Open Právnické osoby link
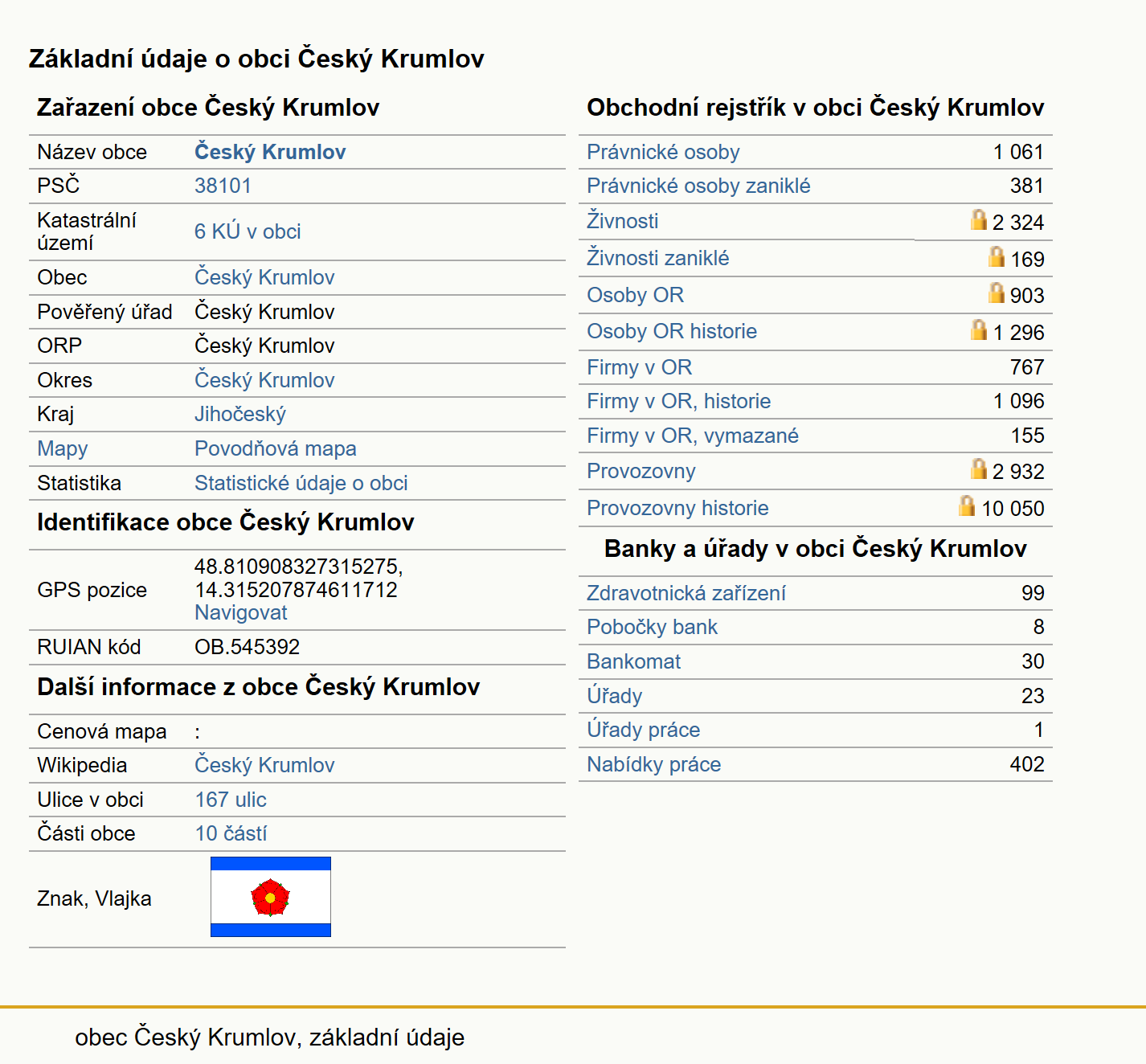This screenshot has width=1146, height=1064. pos(663,152)
